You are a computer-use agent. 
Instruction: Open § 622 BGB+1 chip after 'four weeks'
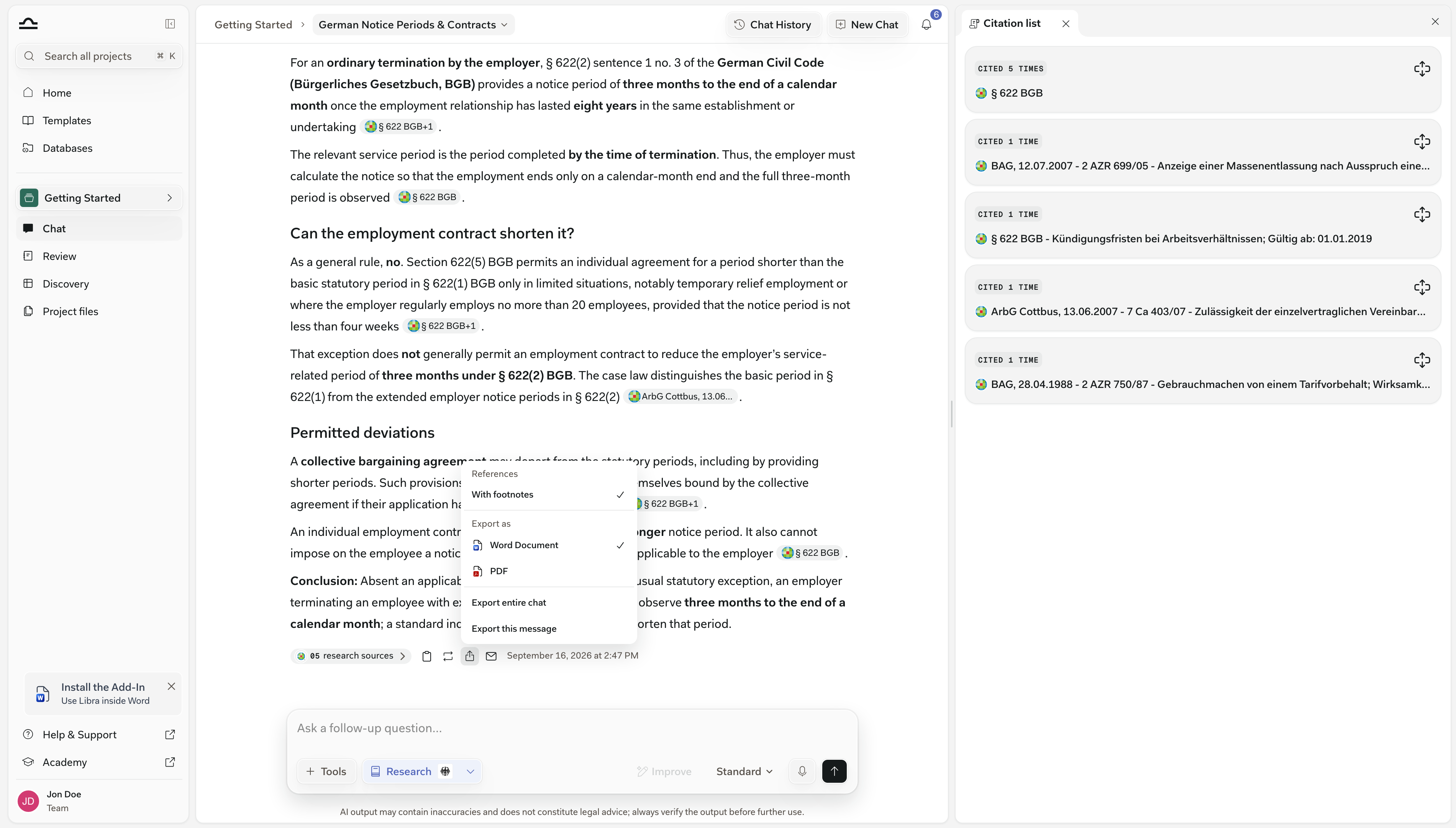coord(441,326)
